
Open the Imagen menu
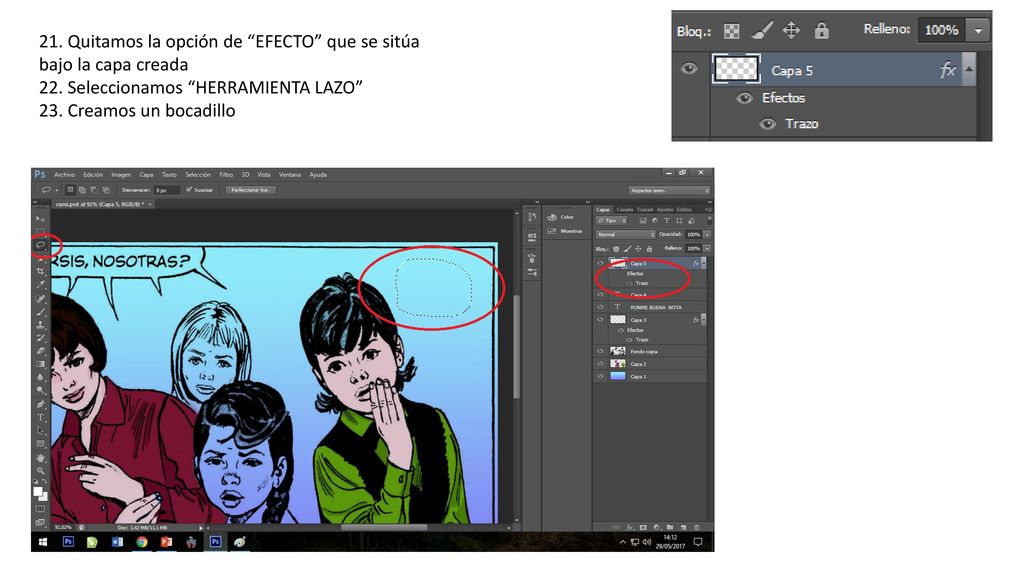(121, 175)
